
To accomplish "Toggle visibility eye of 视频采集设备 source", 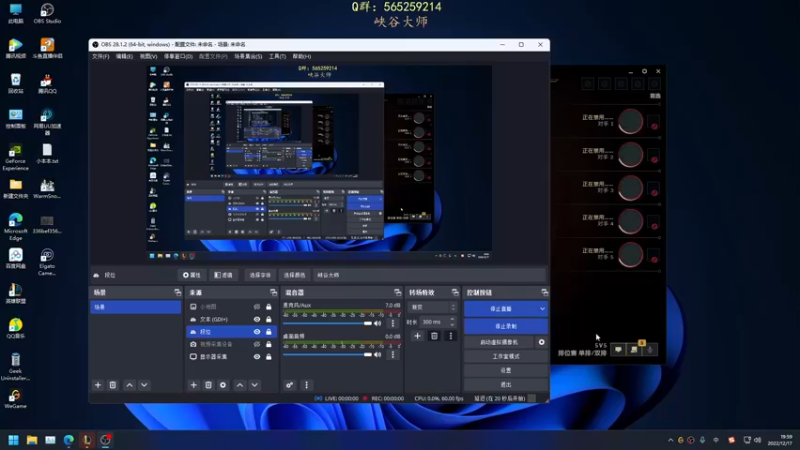I will [x=257, y=344].
